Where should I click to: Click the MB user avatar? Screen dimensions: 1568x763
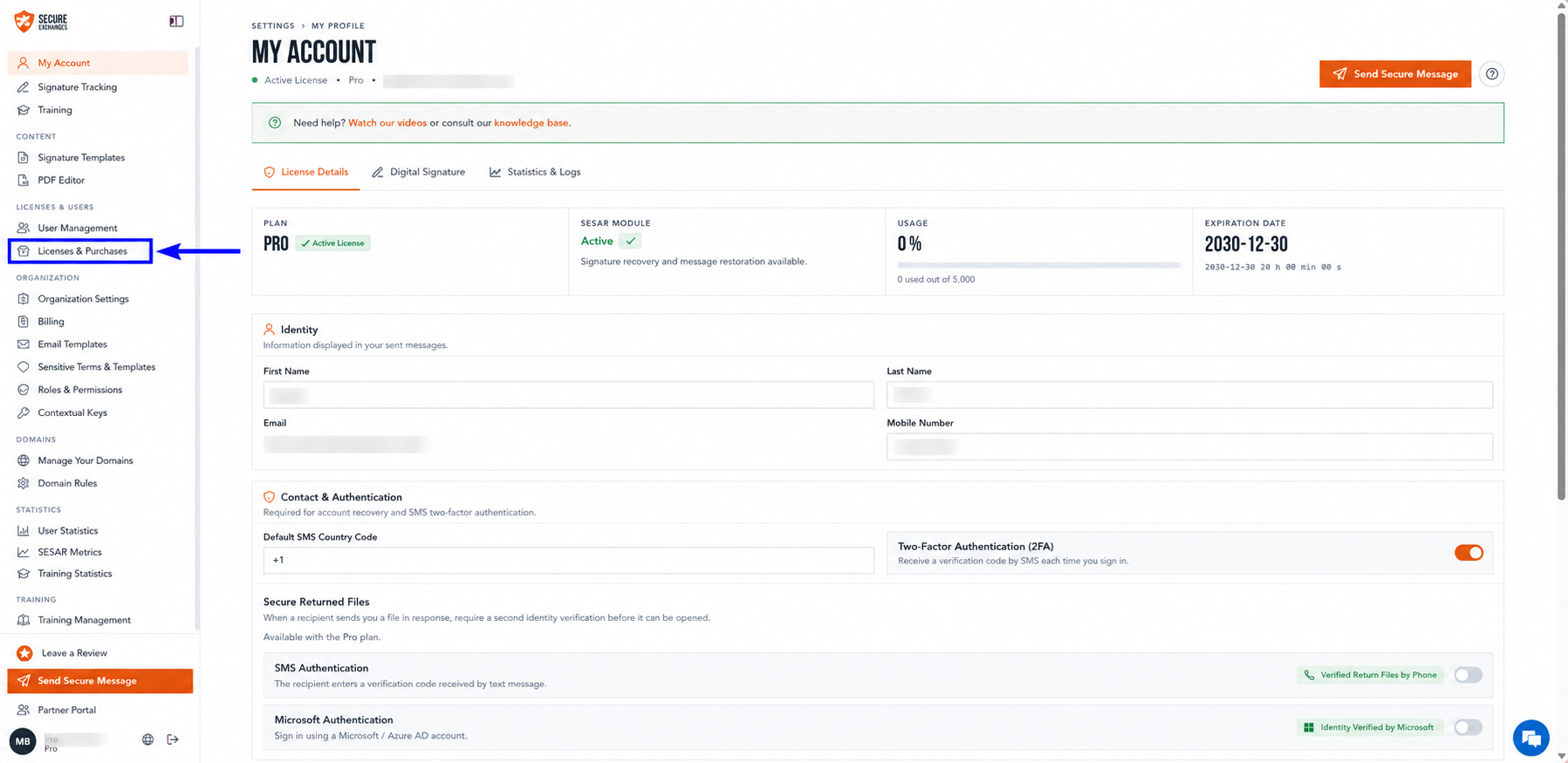pyautogui.click(x=23, y=741)
